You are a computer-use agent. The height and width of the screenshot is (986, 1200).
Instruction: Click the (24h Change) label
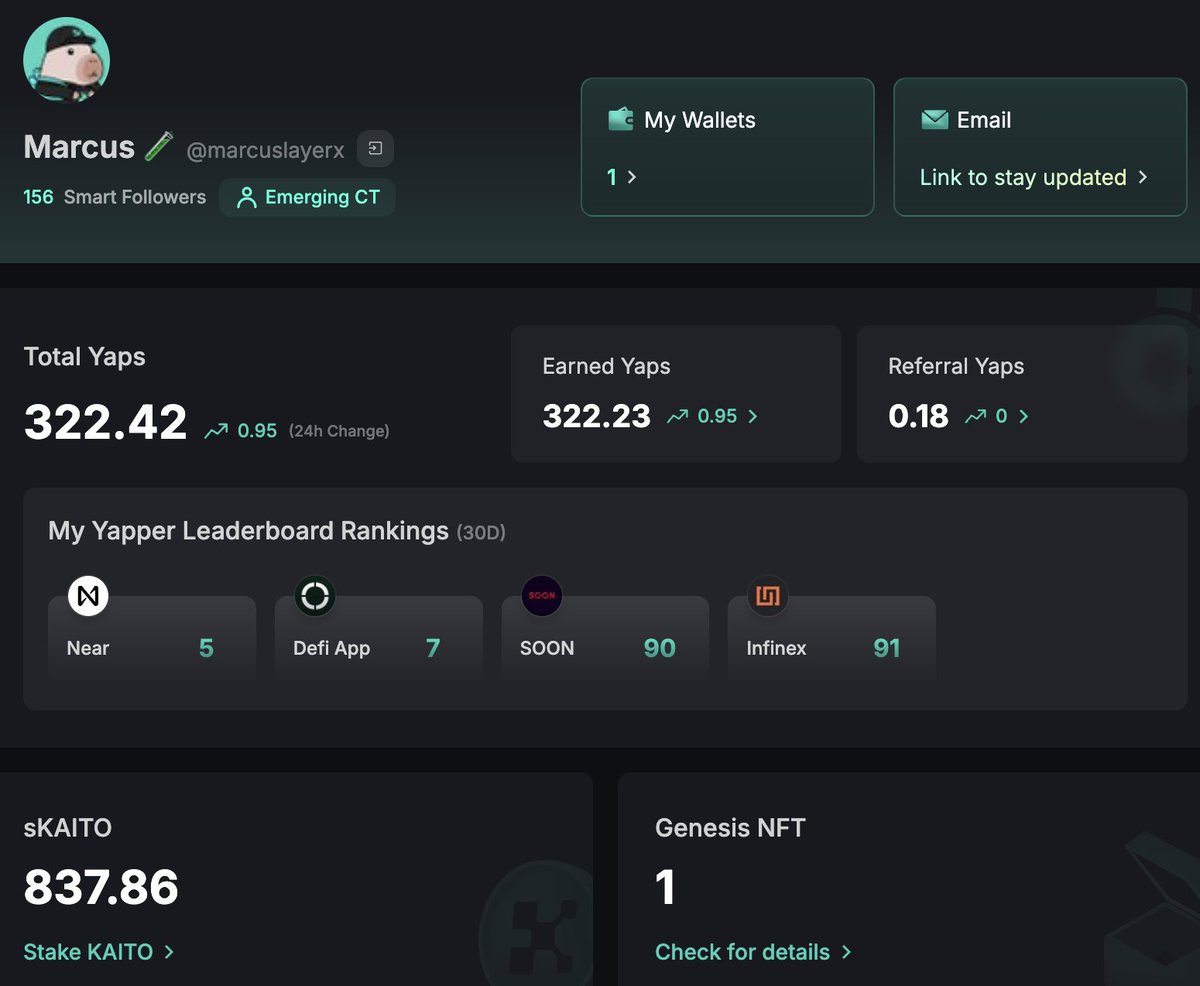[x=339, y=431]
